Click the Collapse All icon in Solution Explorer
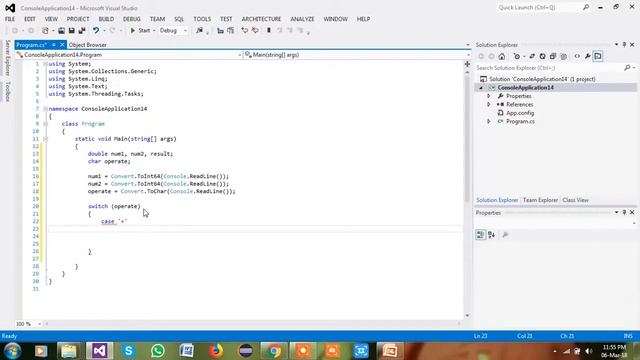The height and width of the screenshot is (360, 640). 553,57
